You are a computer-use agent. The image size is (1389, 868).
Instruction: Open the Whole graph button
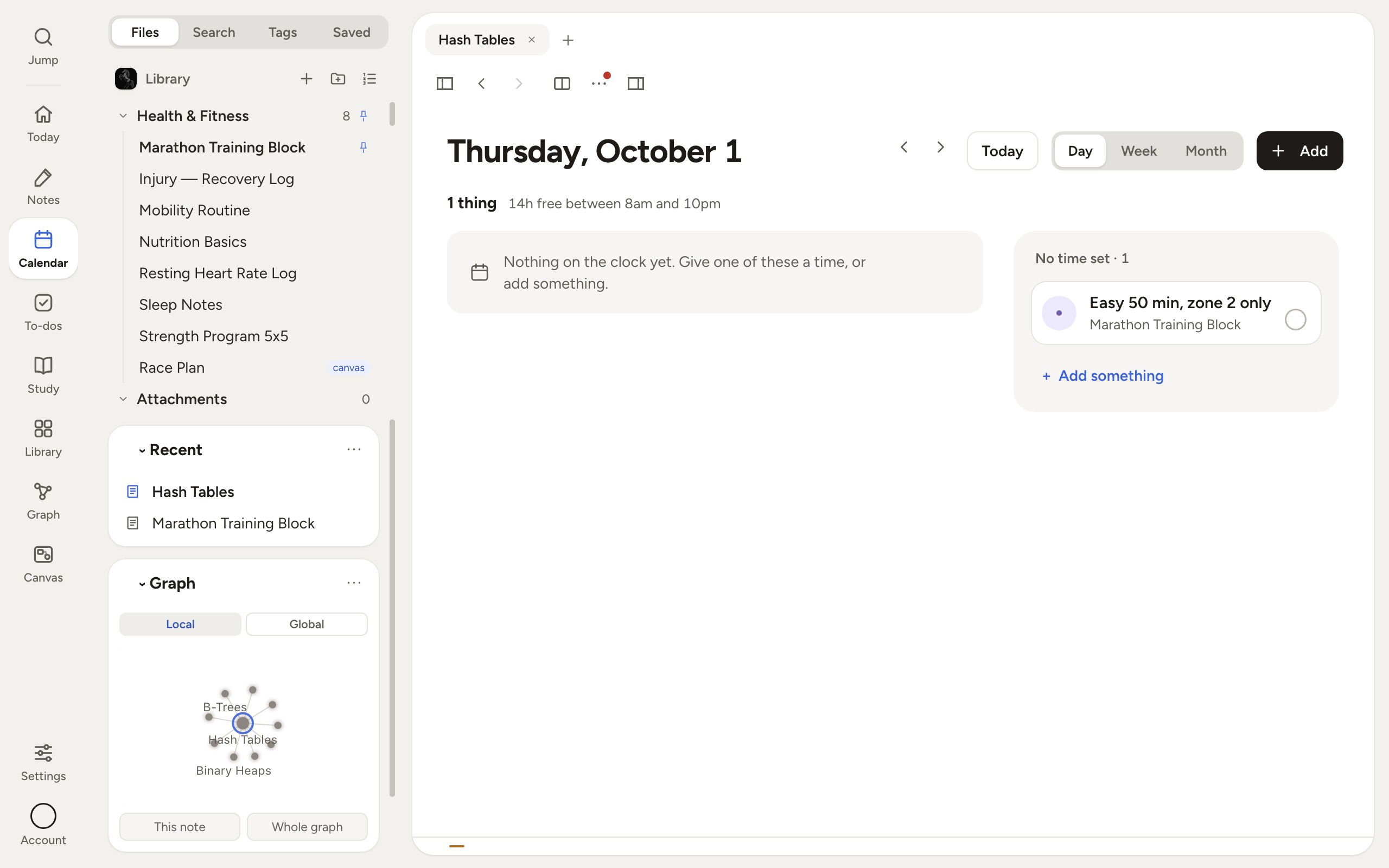pyautogui.click(x=307, y=827)
